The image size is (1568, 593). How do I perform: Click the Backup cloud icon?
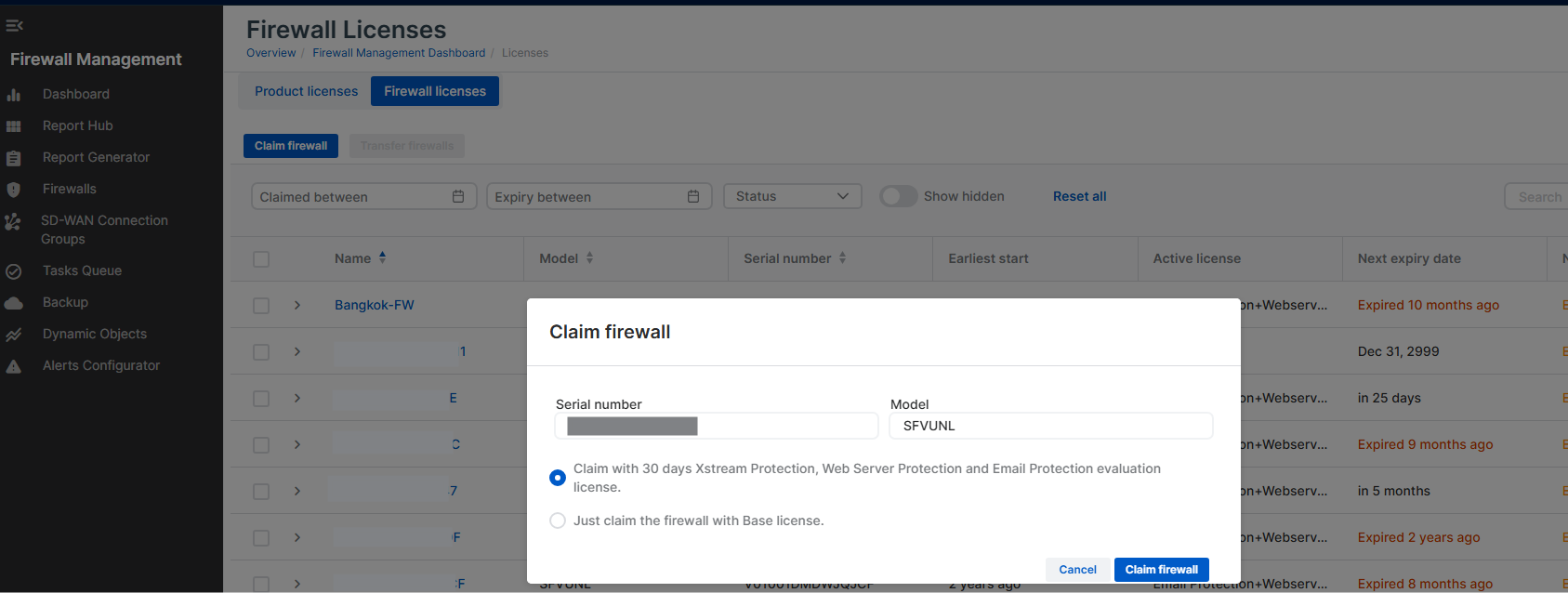[14, 303]
